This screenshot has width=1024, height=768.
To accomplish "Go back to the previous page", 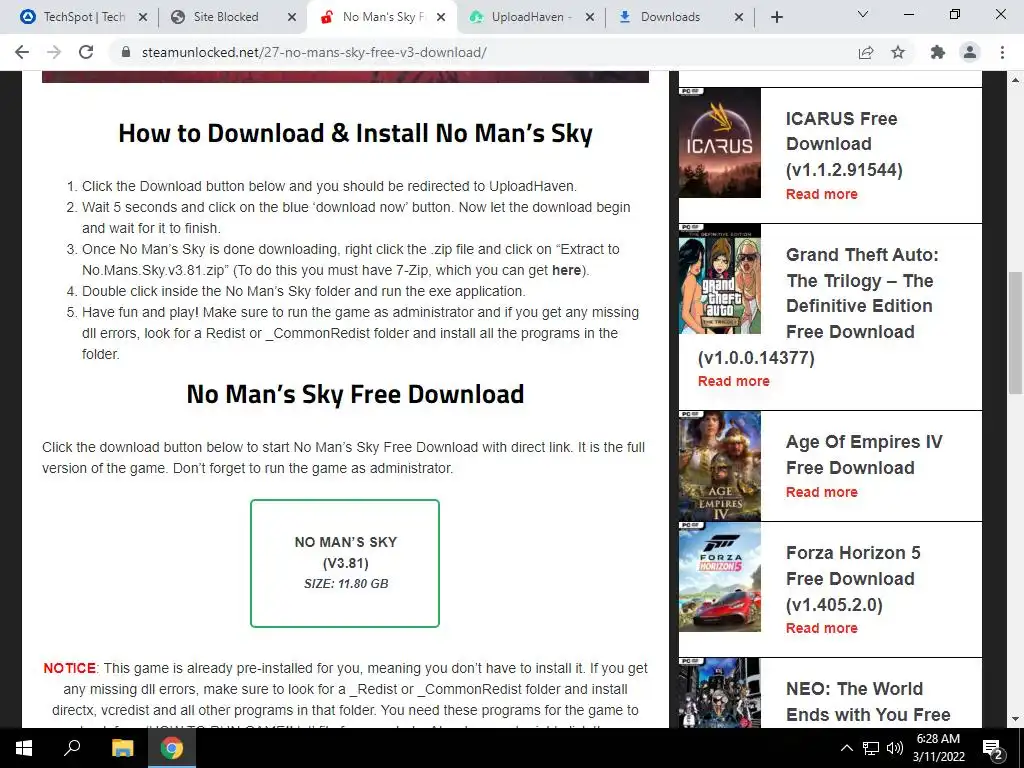I will (22, 52).
